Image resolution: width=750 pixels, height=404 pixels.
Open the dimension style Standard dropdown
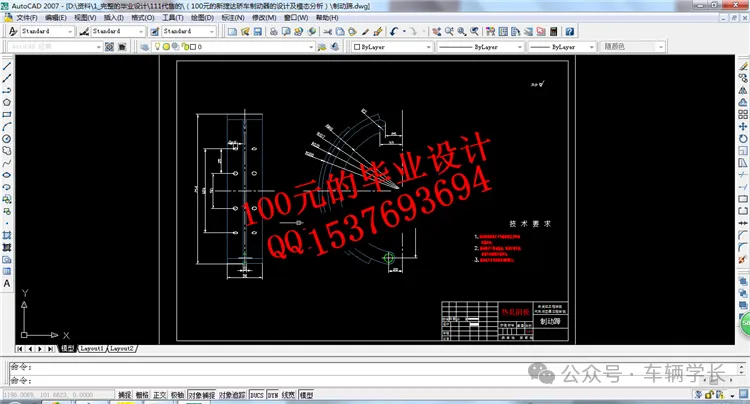[141, 32]
